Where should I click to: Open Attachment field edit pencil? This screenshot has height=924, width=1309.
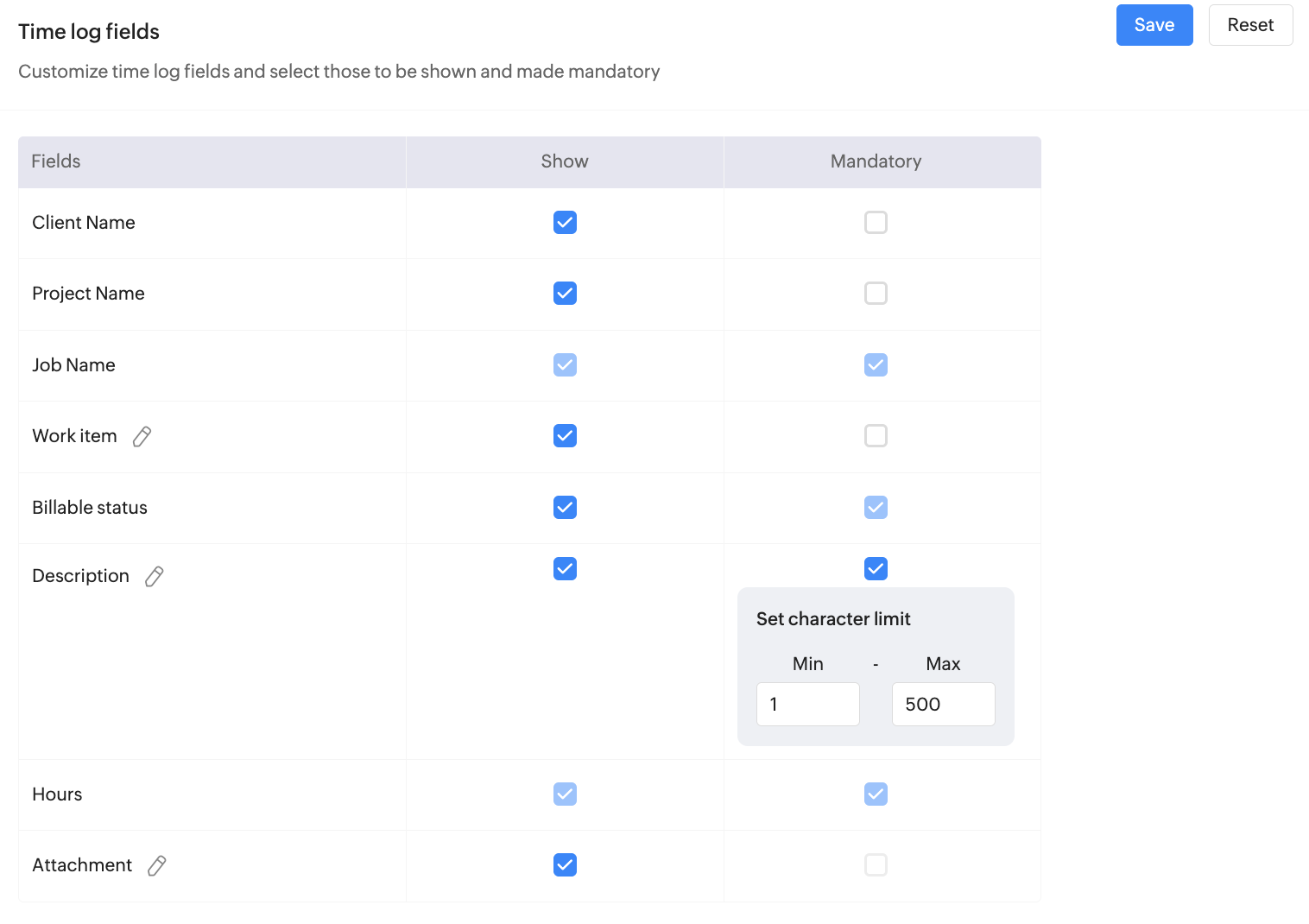point(156,866)
